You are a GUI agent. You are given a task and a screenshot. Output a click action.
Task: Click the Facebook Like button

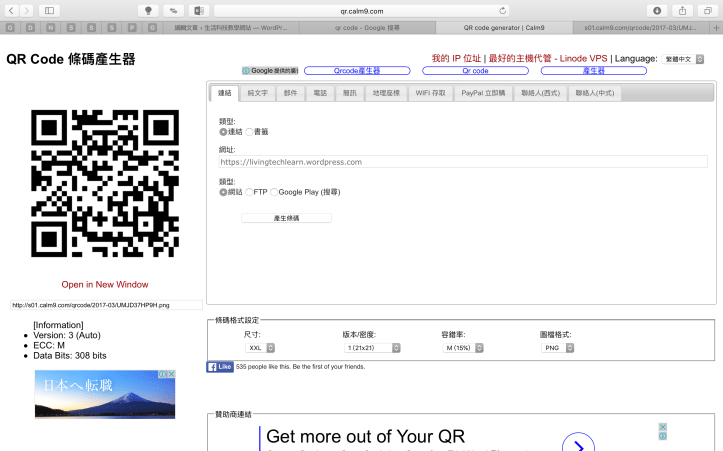click(x=220, y=367)
